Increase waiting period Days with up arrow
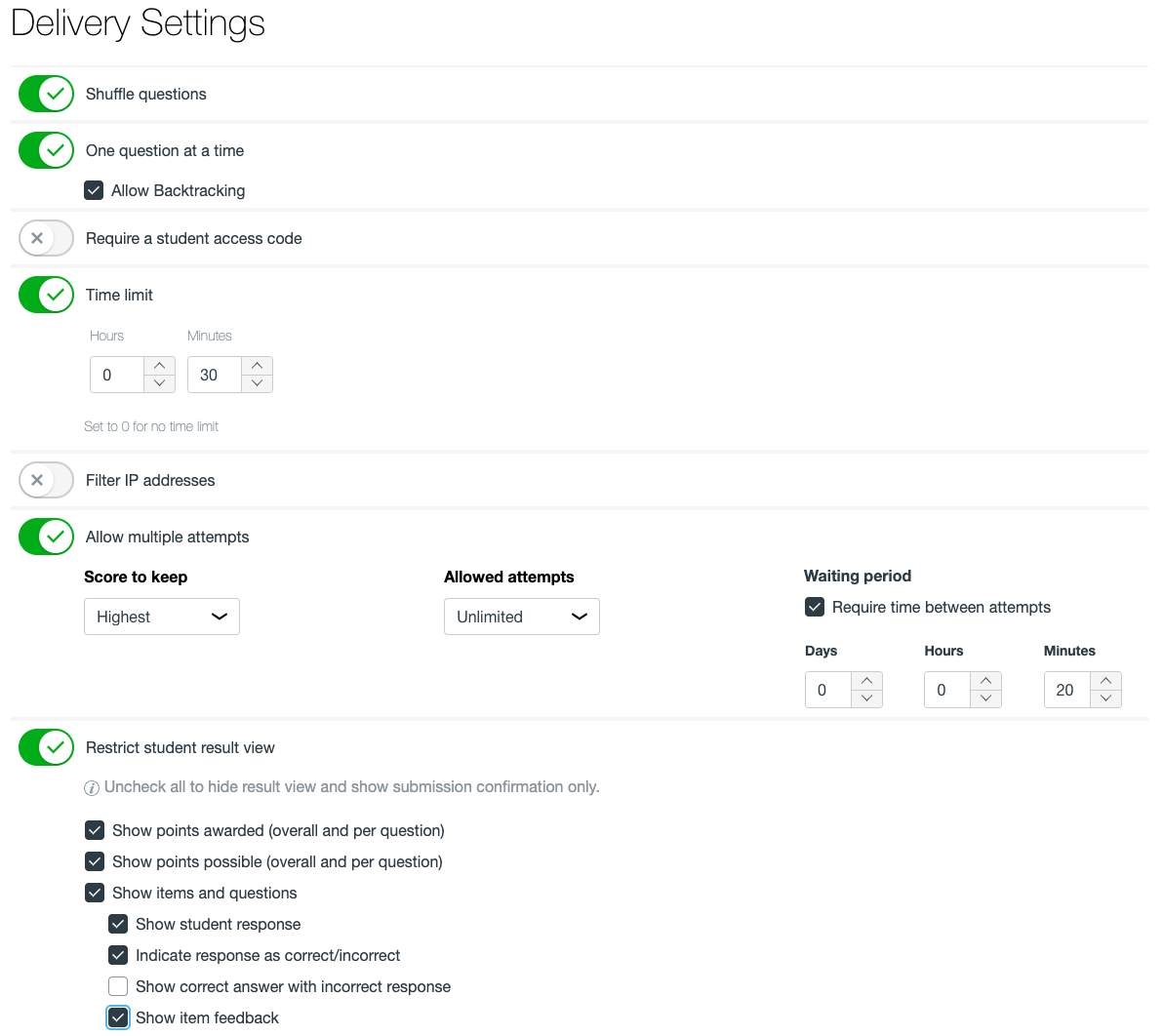The width and height of the screenshot is (1163, 1036). [866, 681]
